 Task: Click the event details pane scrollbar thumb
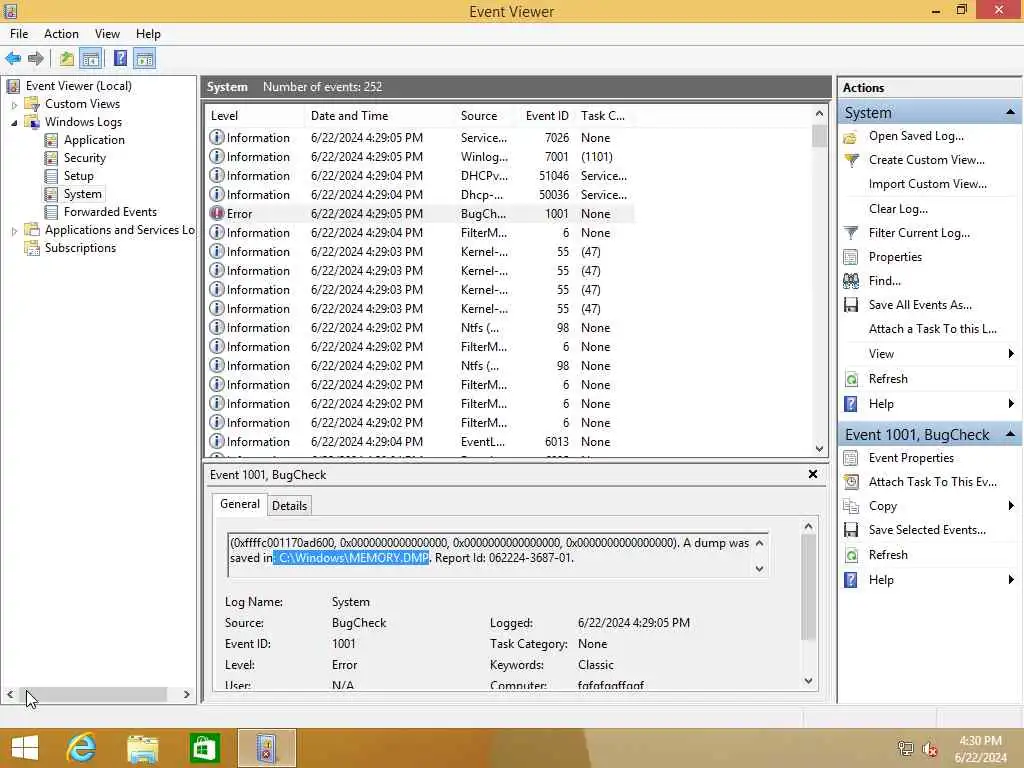tap(808, 586)
